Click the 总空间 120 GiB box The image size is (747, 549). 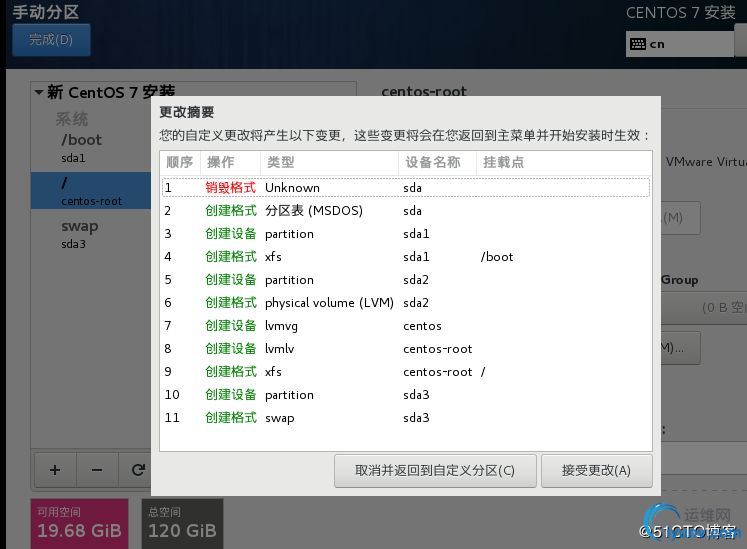(x=182, y=523)
